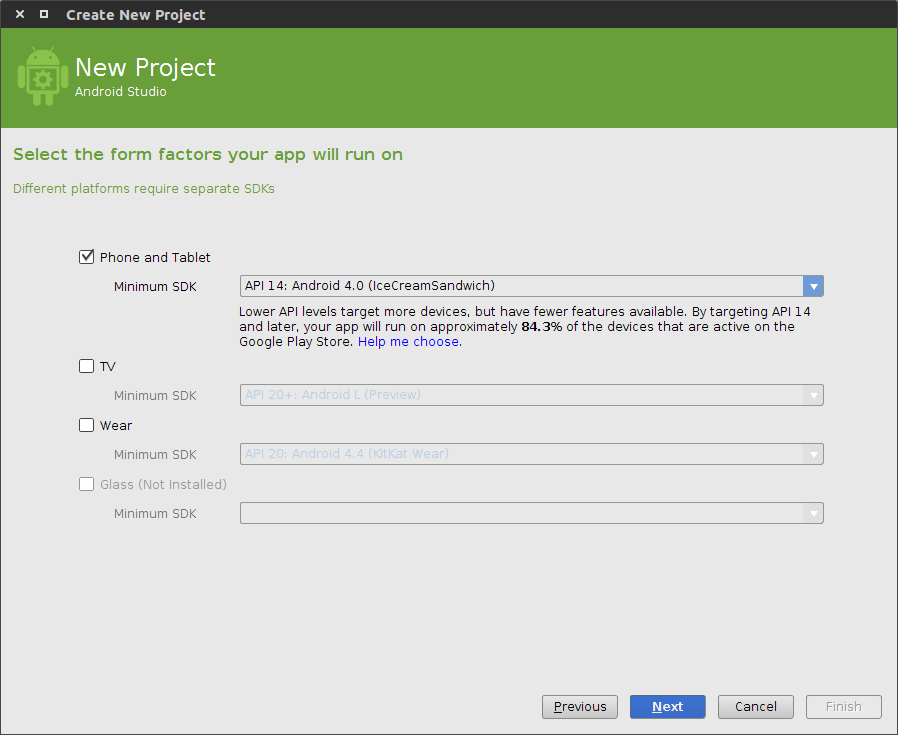Maximize the Create New Project window
Viewport: 898px width, 735px height.
[44, 14]
